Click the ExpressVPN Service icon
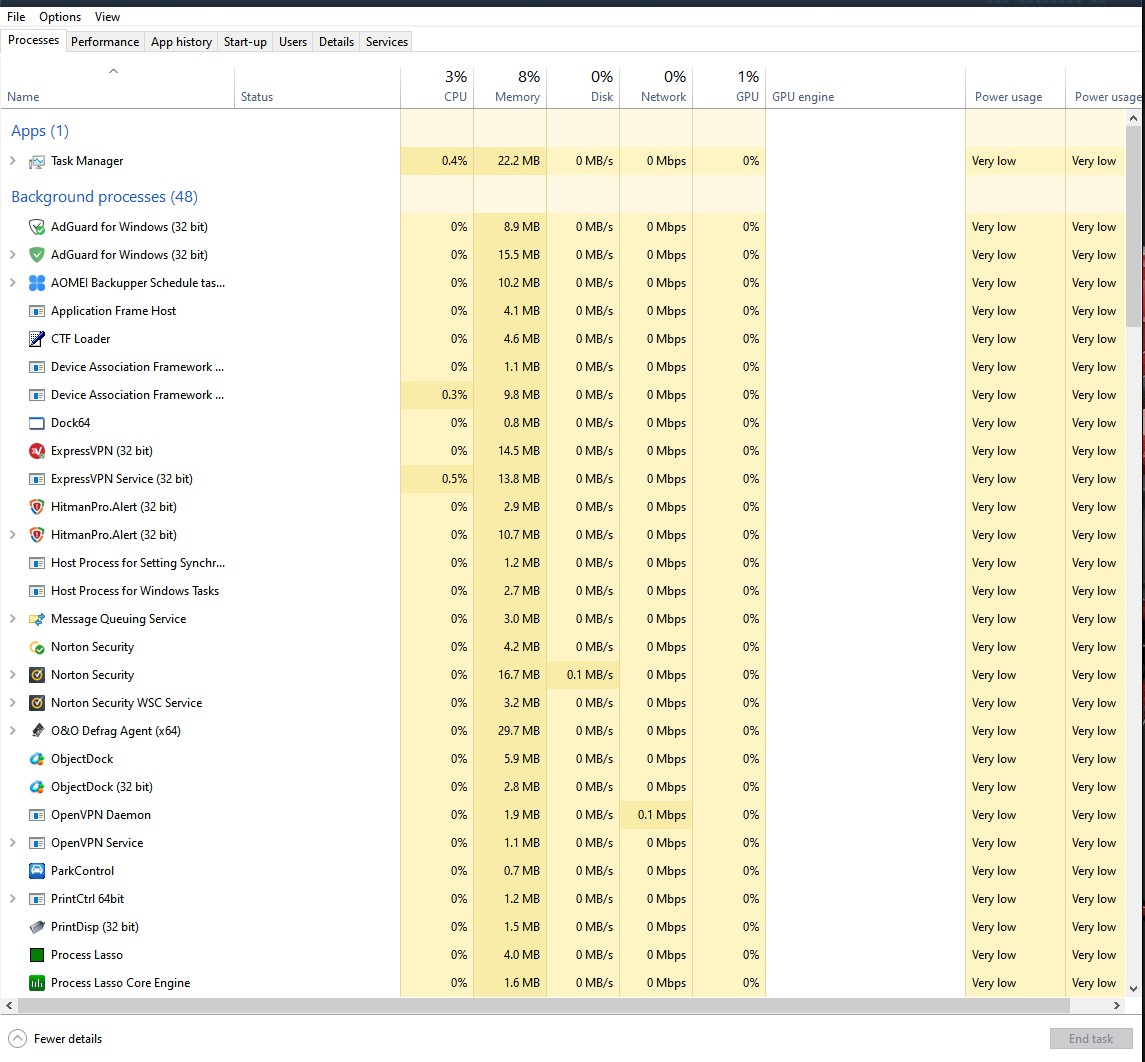The image size is (1145, 1062). (37, 479)
